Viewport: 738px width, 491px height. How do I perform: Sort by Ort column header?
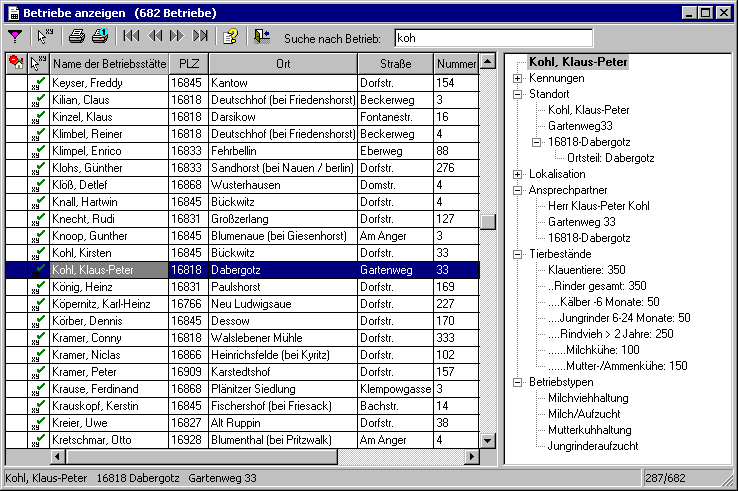(283, 64)
